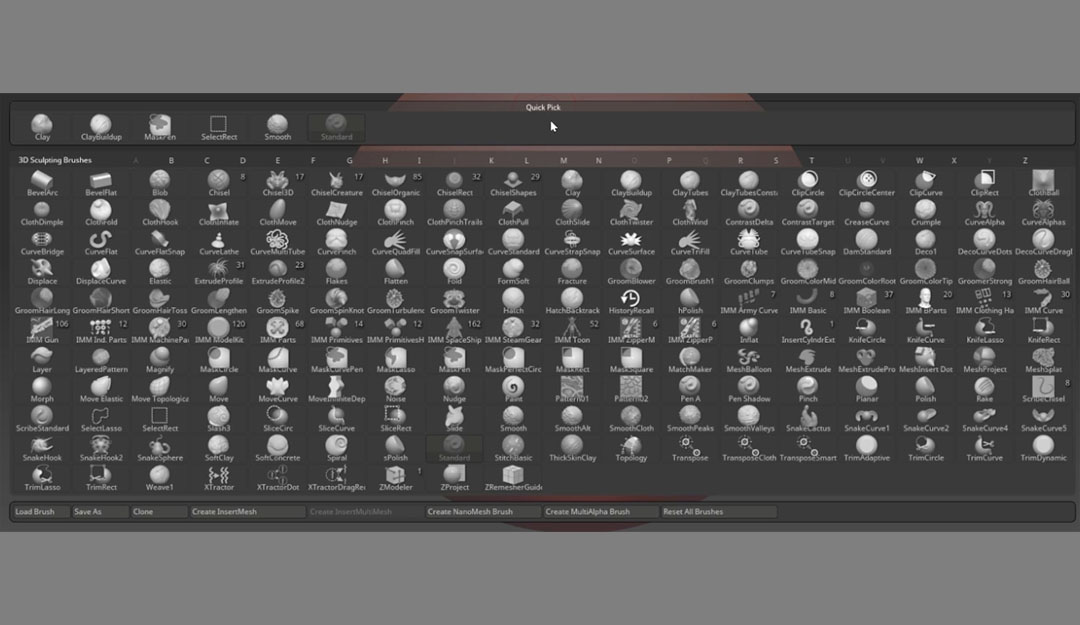1080x625 pixels.
Task: Select the ClothTwister brush
Action: coord(631,214)
